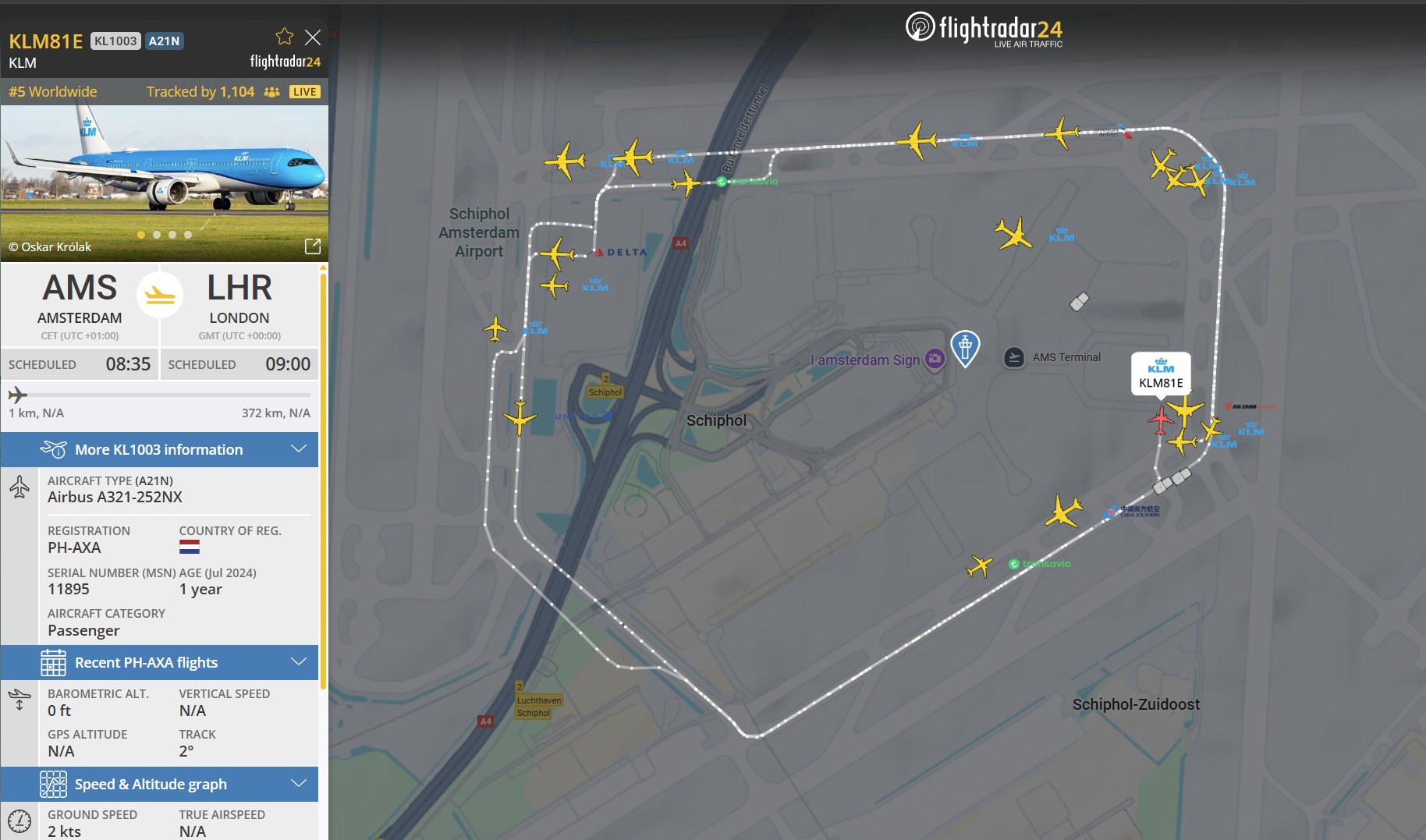Screen dimensions: 1426x840
Task: Switch to the fourth photo carousel dot
Action: click(188, 235)
